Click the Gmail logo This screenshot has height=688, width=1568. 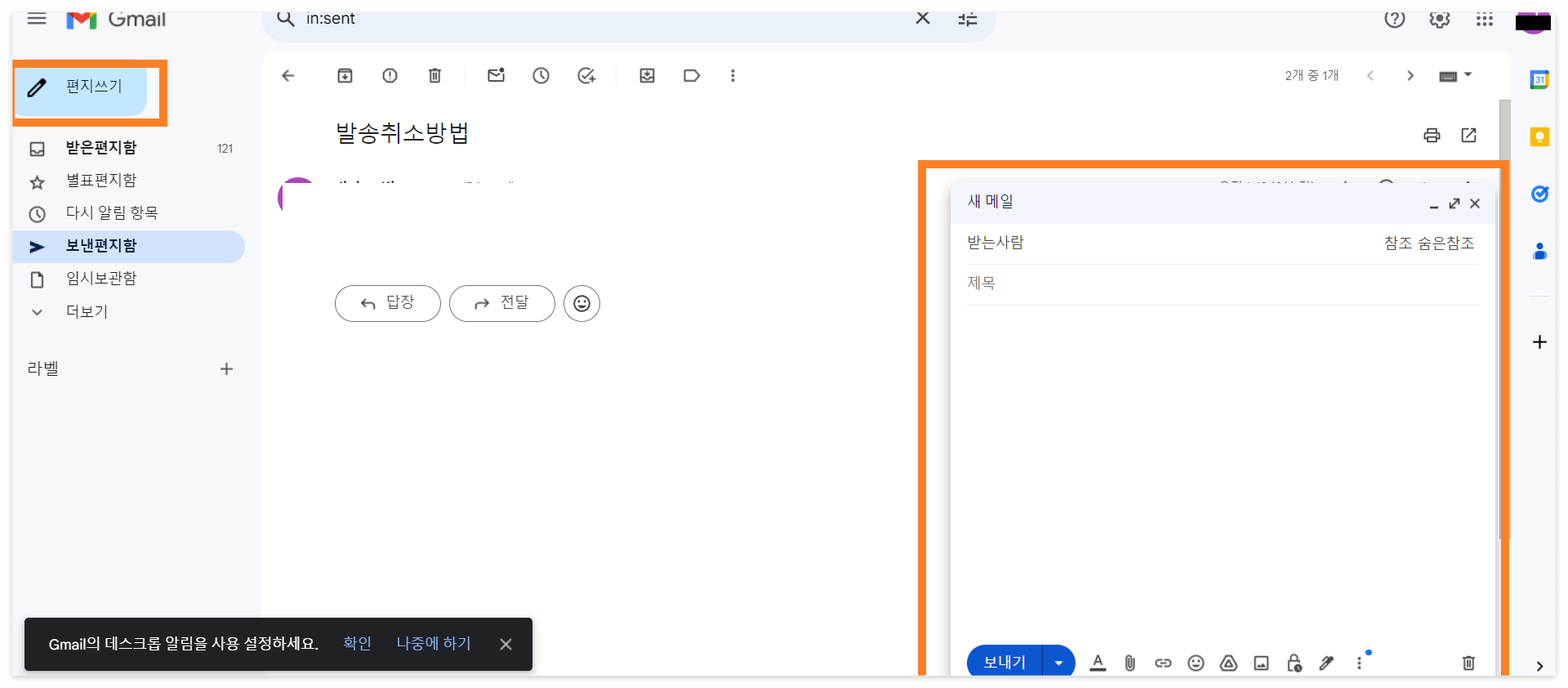point(116,19)
